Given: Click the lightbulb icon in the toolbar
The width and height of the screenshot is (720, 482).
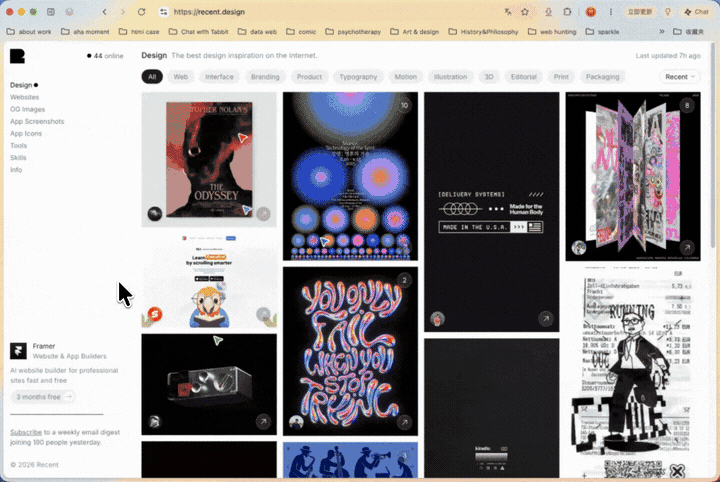Looking at the screenshot, I should point(668,12).
